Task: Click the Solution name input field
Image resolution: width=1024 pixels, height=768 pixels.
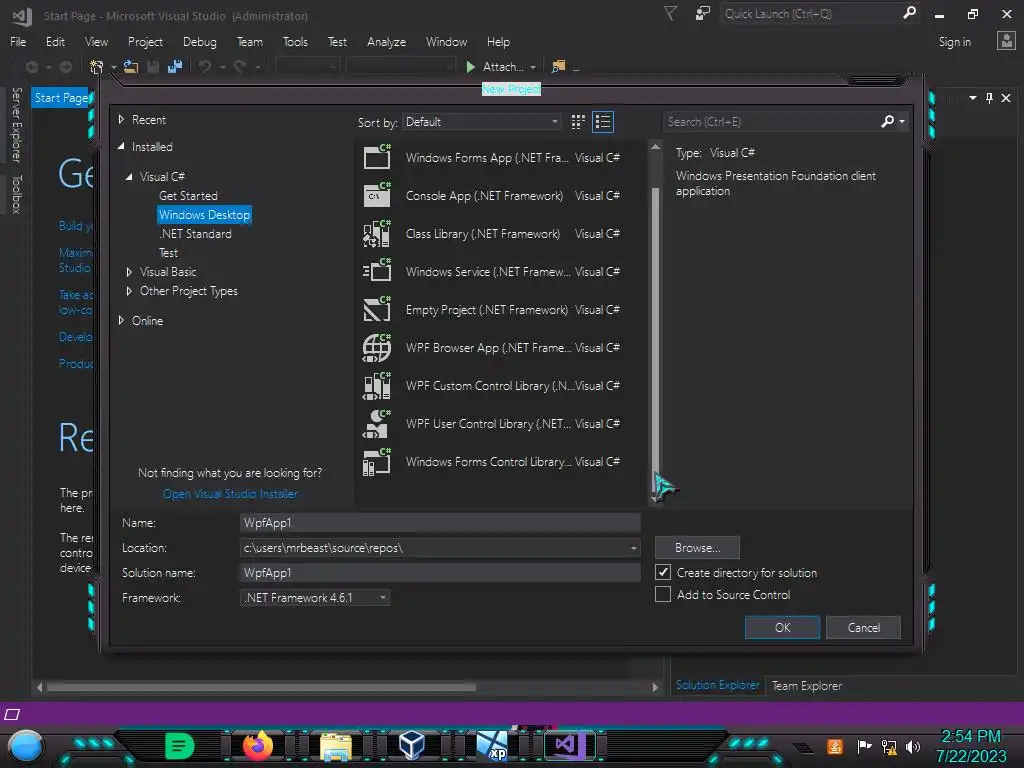Action: tap(440, 573)
